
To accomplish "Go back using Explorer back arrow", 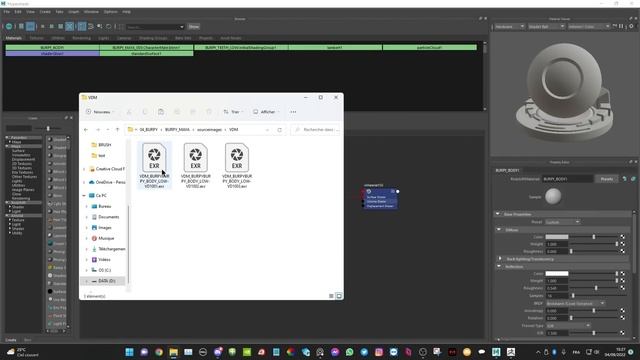I will click(x=86, y=130).
